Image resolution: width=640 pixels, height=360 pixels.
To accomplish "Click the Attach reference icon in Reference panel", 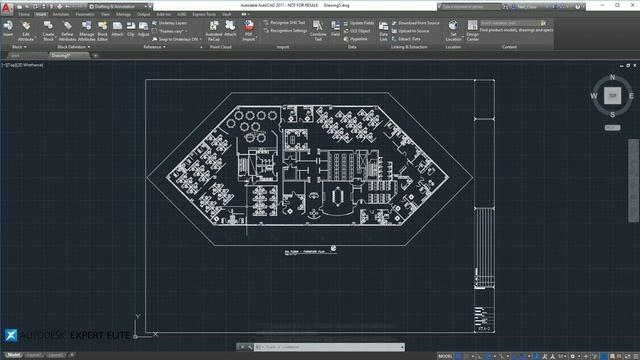I will point(117,26).
